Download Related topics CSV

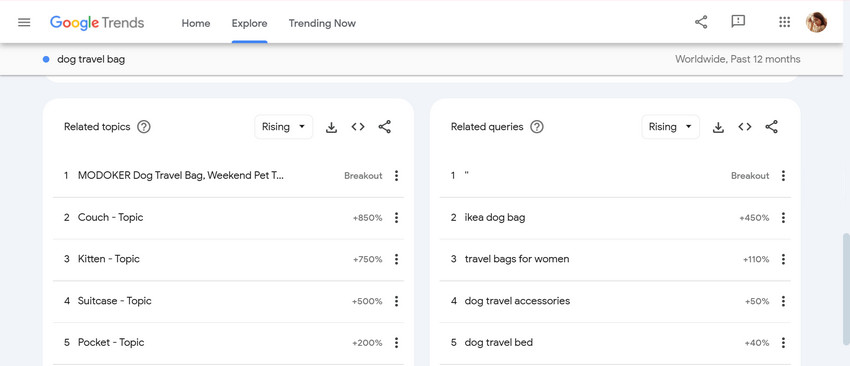[x=331, y=127]
